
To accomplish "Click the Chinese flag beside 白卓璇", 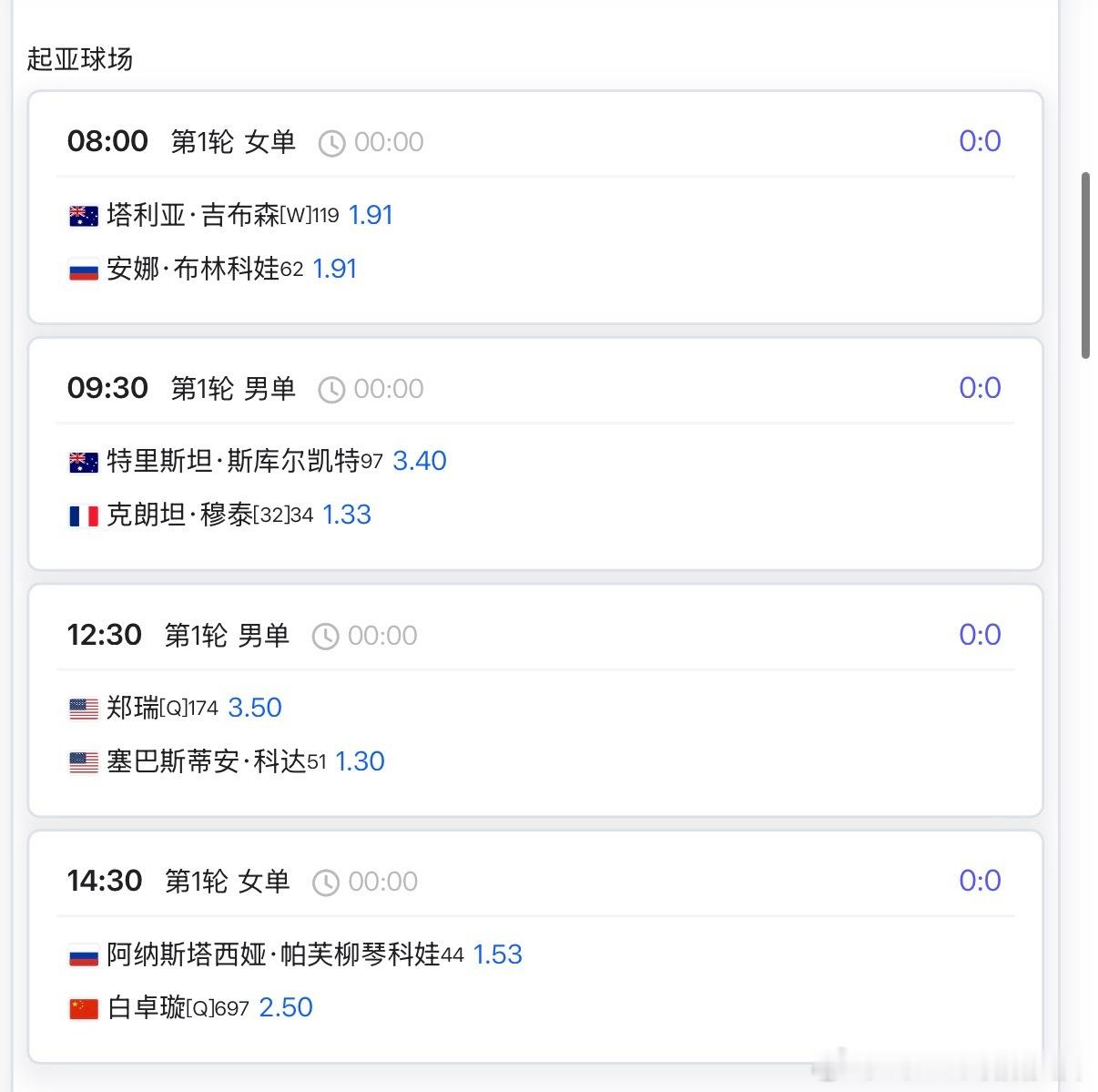I will tap(83, 1007).
